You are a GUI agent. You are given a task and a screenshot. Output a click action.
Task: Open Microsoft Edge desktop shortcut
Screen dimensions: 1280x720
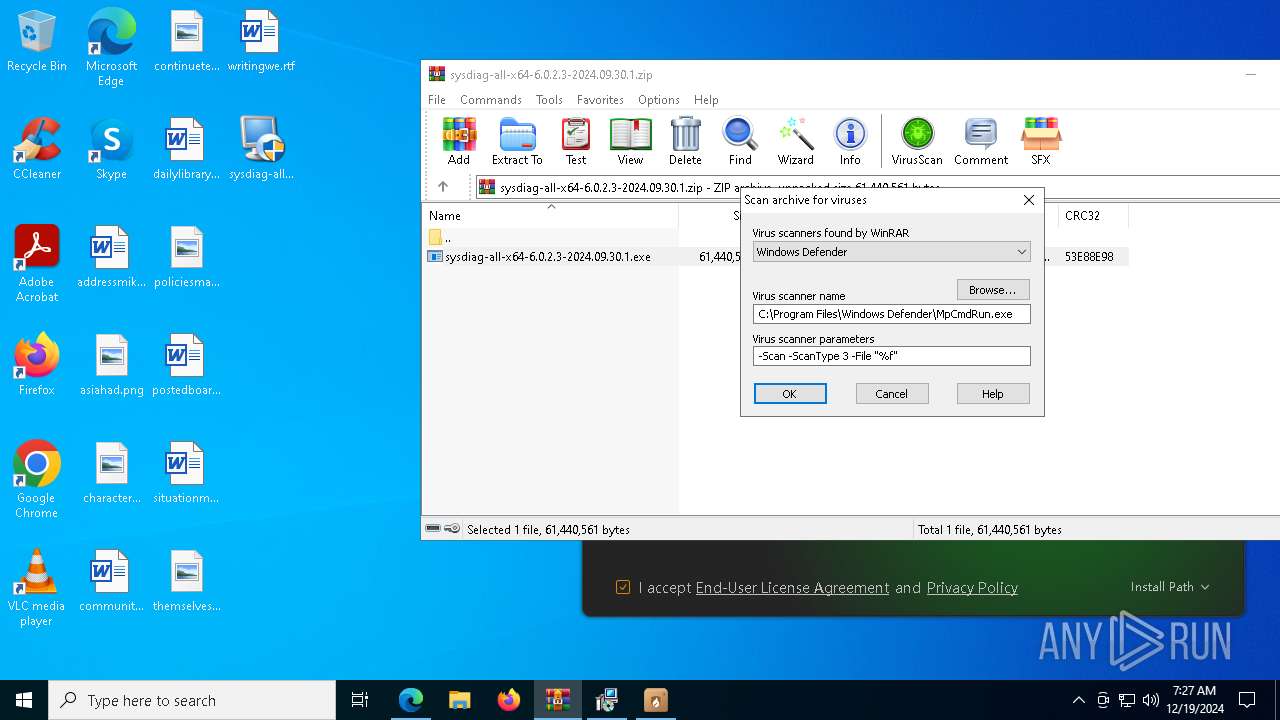[111, 47]
